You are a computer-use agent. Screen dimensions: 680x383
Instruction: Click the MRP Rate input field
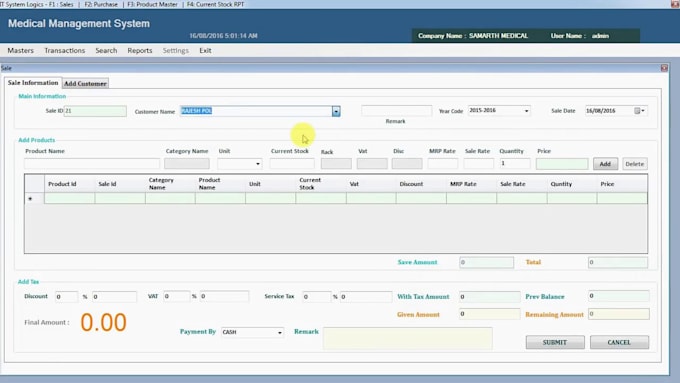click(443, 164)
